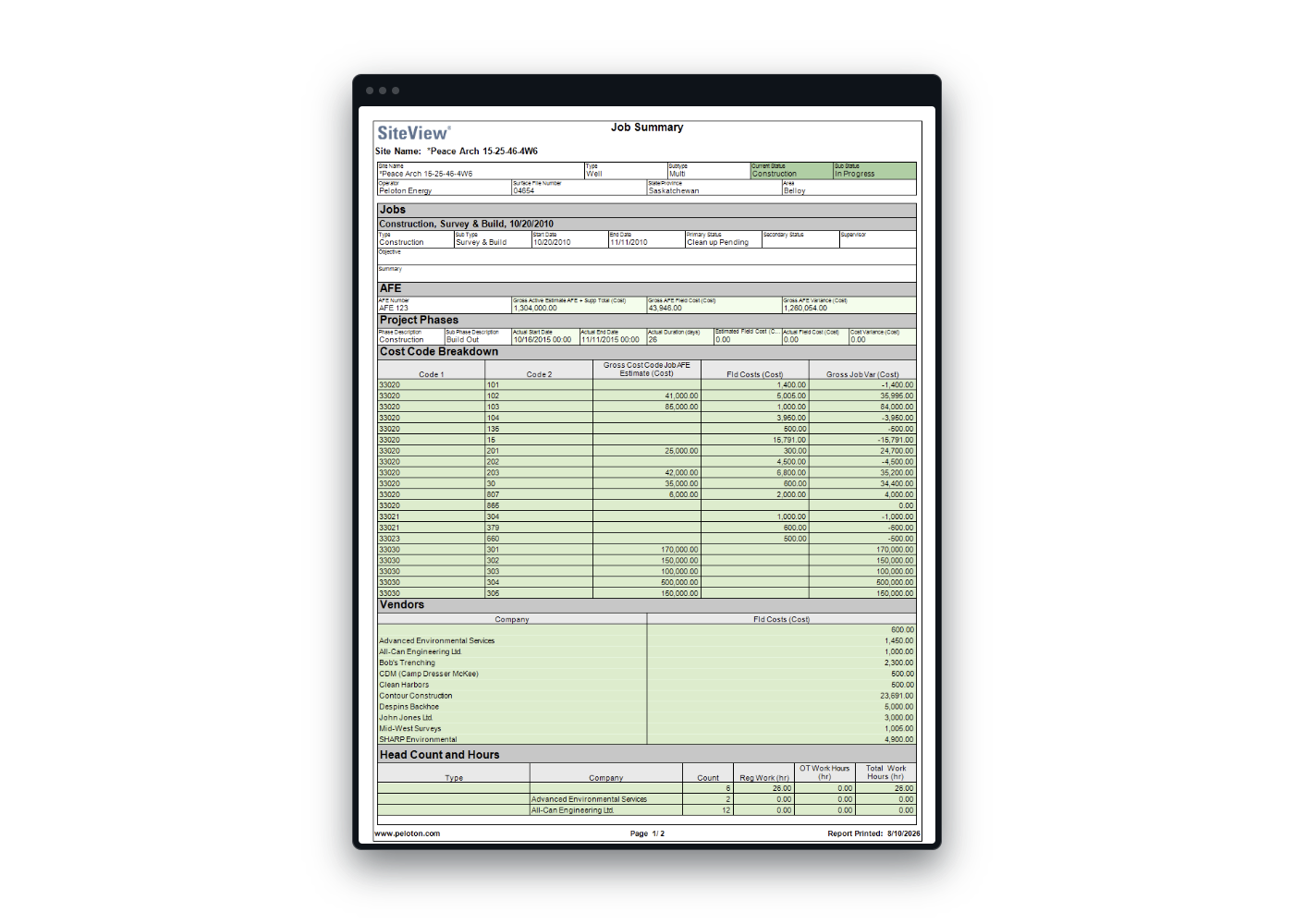This screenshot has width=1294, height=924.
Task: Select the "Report Printed: 8/10/2026" footer text
Action: 873,833
